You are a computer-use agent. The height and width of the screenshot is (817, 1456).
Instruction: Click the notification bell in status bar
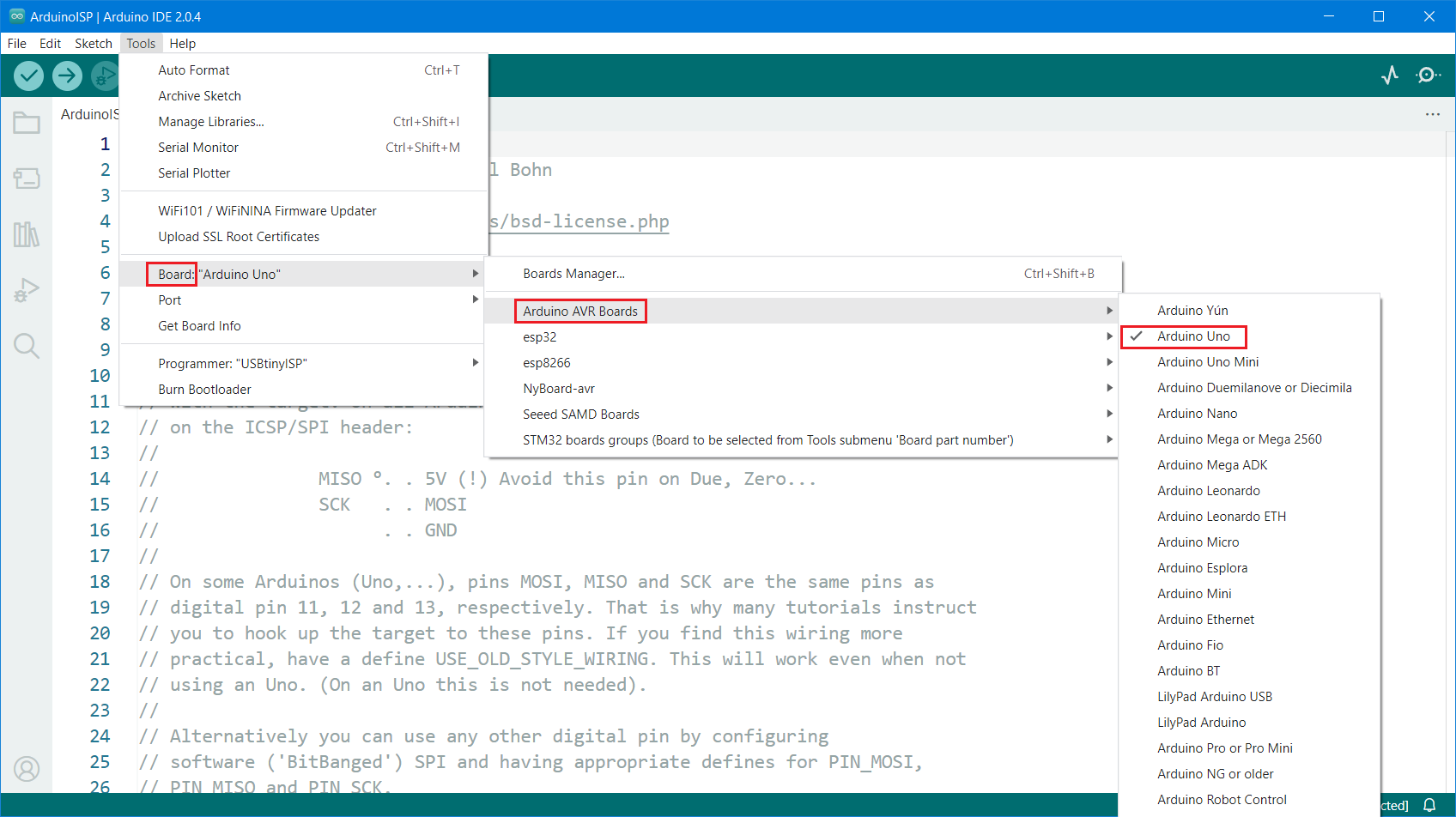tap(1429, 805)
